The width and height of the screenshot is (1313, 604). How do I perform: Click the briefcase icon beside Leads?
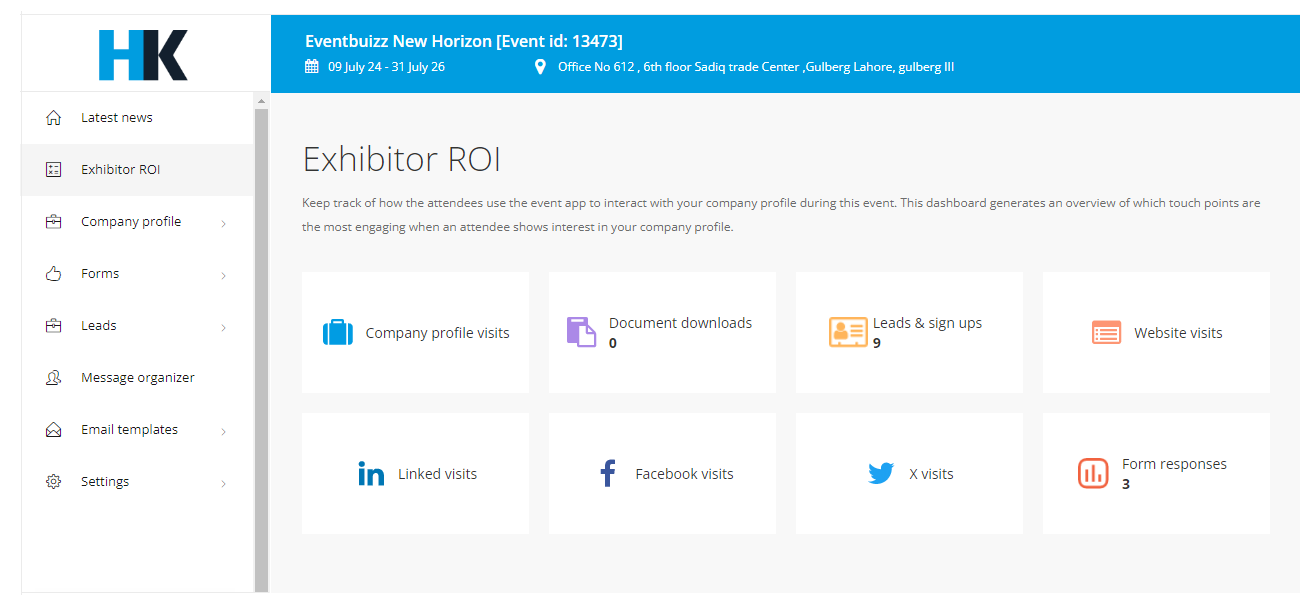coord(54,326)
